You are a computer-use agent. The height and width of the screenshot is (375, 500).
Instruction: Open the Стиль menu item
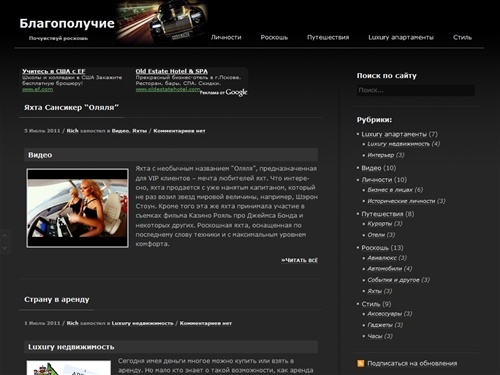tap(462, 37)
